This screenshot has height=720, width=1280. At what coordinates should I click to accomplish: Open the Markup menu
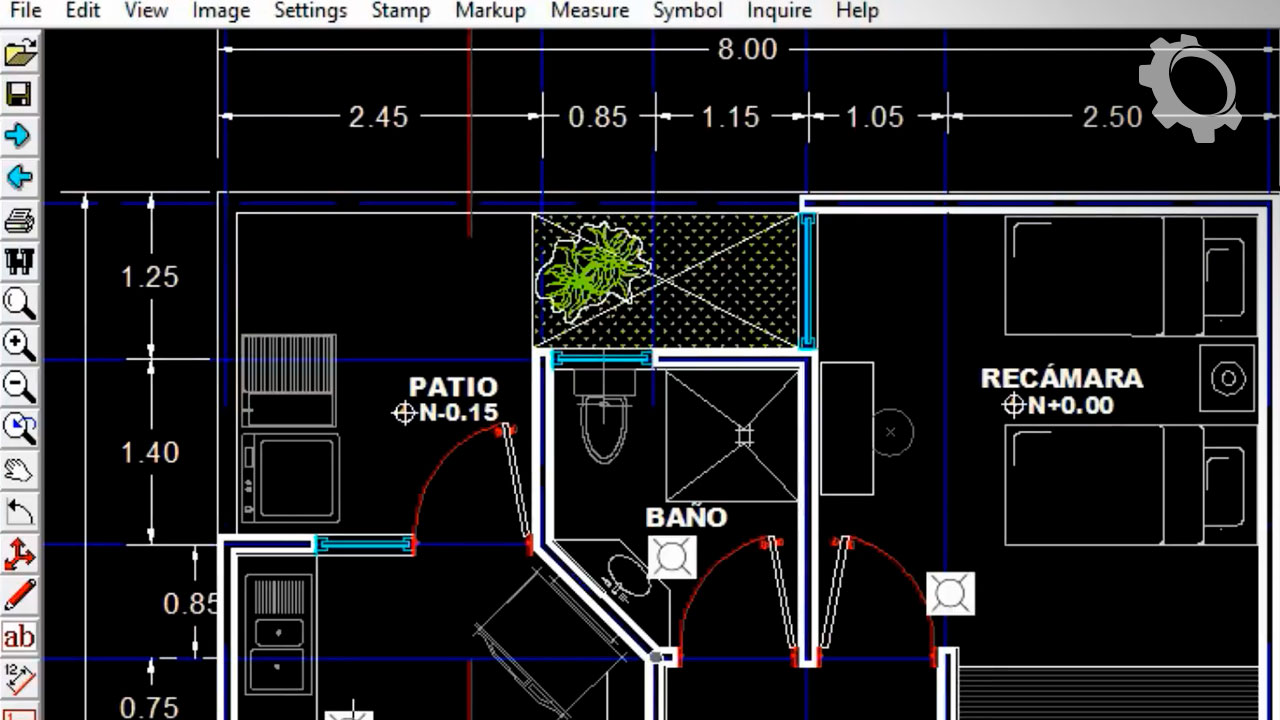pyautogui.click(x=490, y=11)
